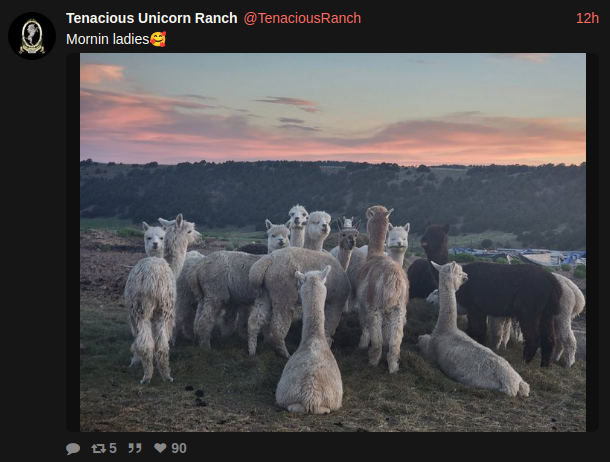The width and height of the screenshot is (610, 462).
Task: Open the Tenacious Unicorn Ranch display name
Action: (x=152, y=18)
